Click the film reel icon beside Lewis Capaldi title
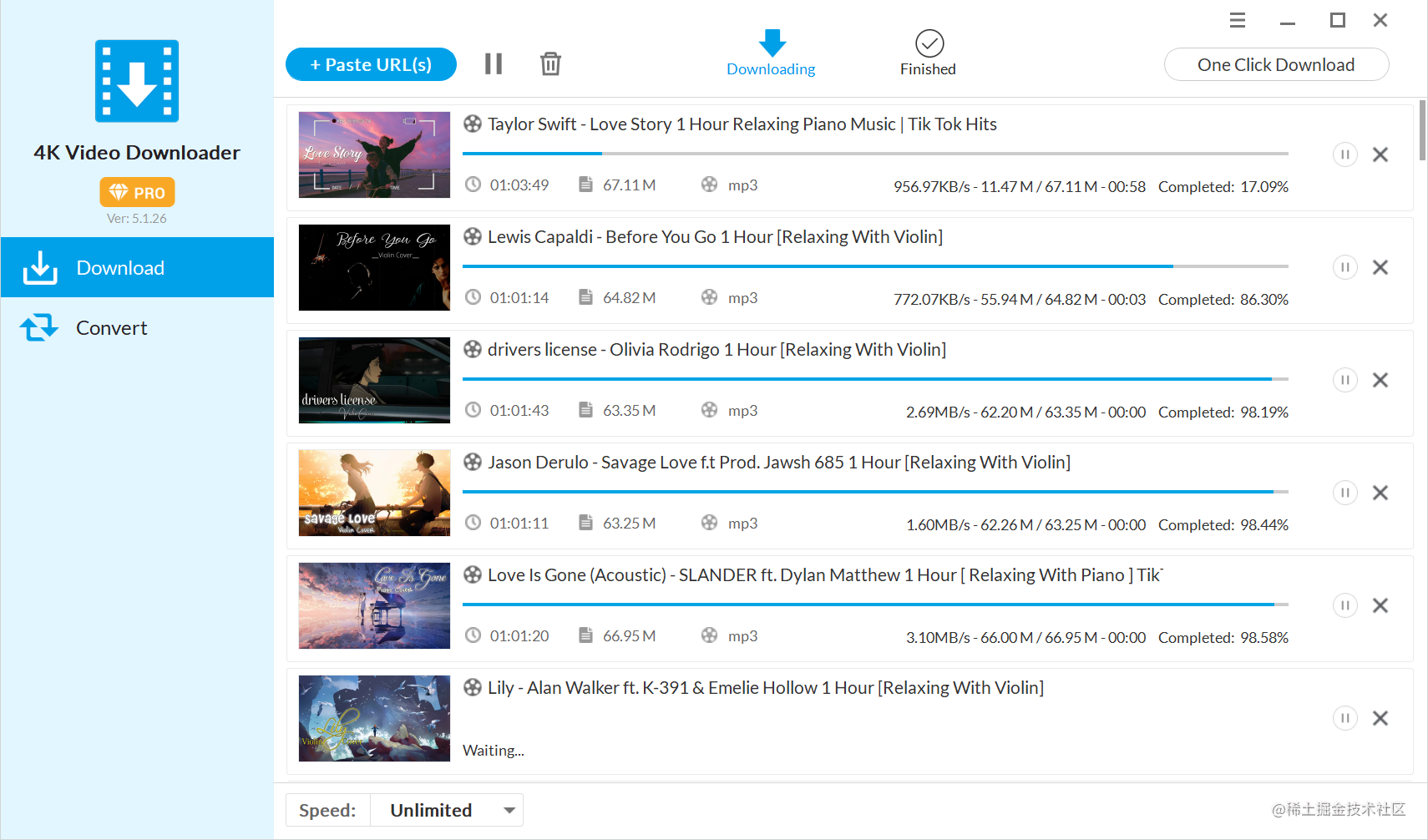 coord(473,236)
